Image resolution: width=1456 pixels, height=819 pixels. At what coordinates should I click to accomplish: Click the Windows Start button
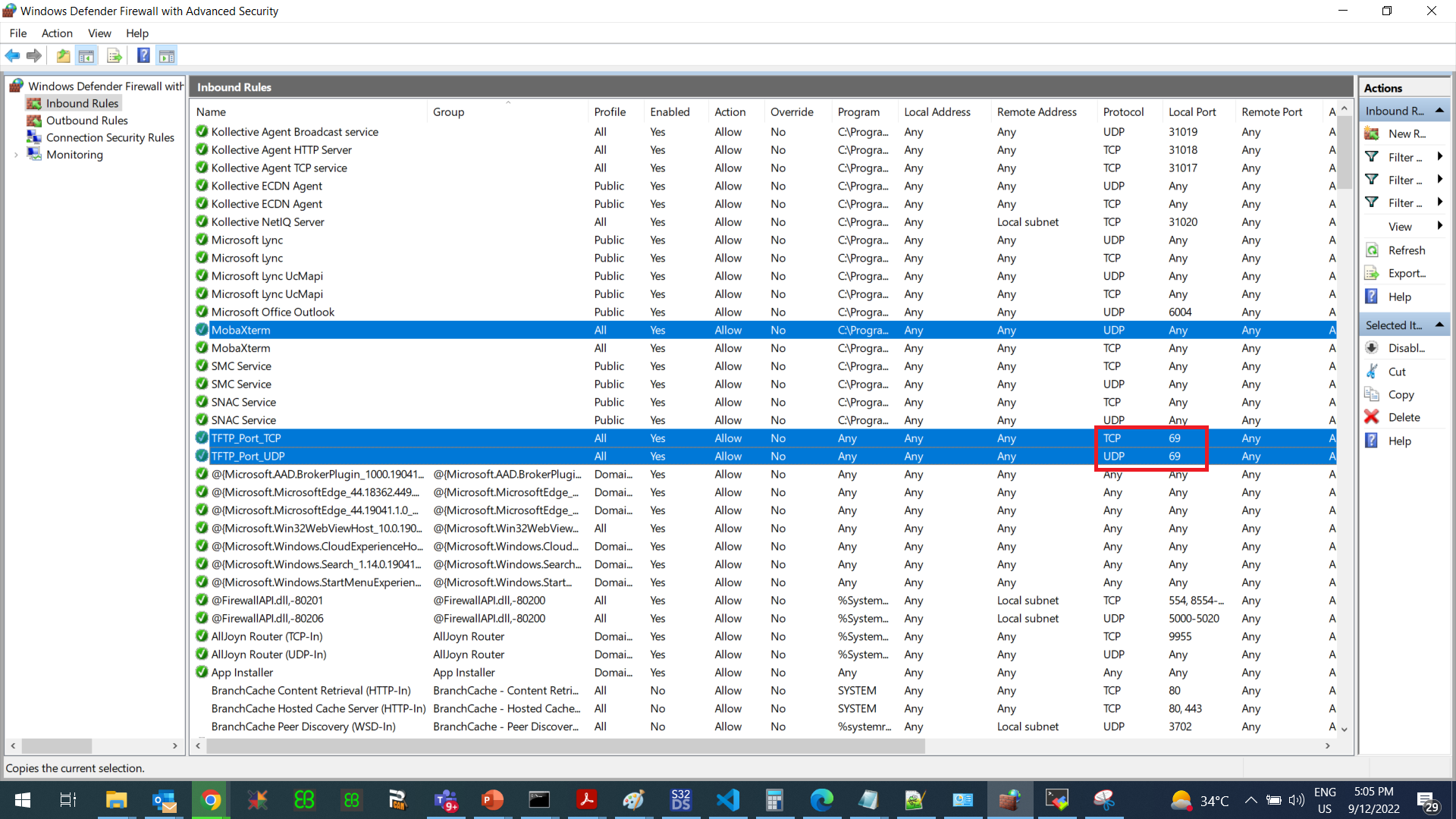pos(23,800)
